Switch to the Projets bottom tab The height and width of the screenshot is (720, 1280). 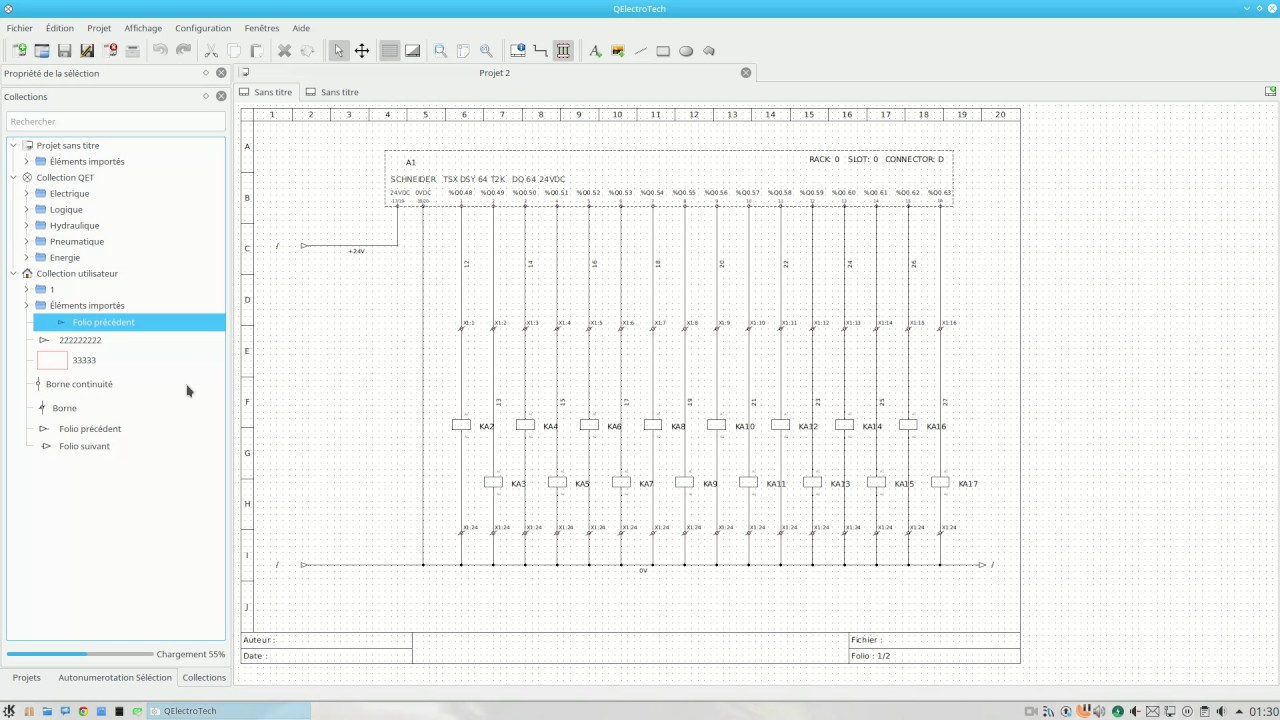point(27,677)
